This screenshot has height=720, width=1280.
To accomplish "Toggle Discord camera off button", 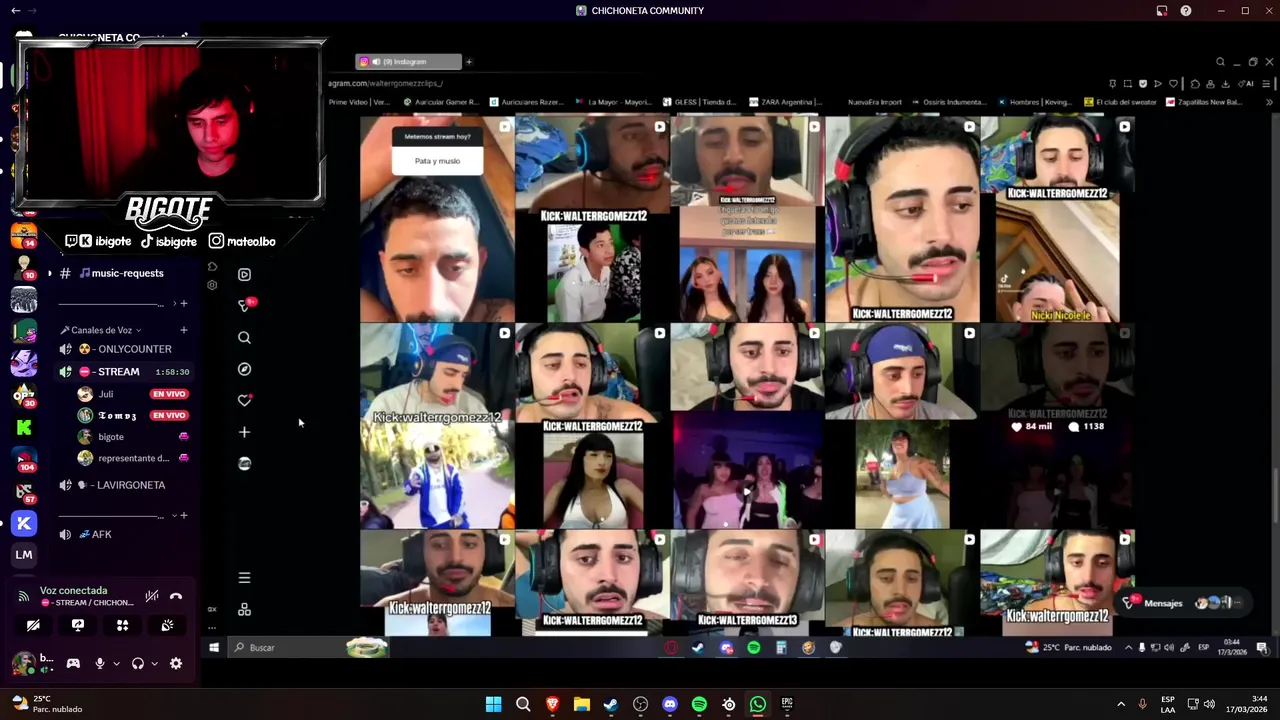I will [x=33, y=625].
